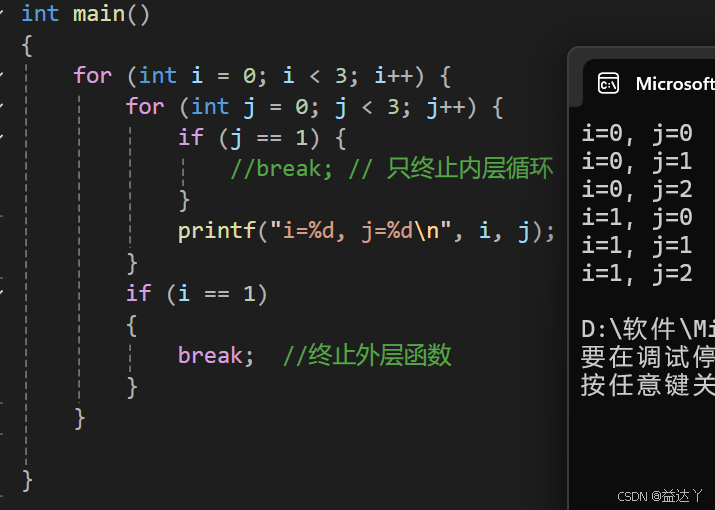The height and width of the screenshot is (510, 715).
Task: Click the format string "i=%d, j=%d\n"
Action: pos(361,230)
